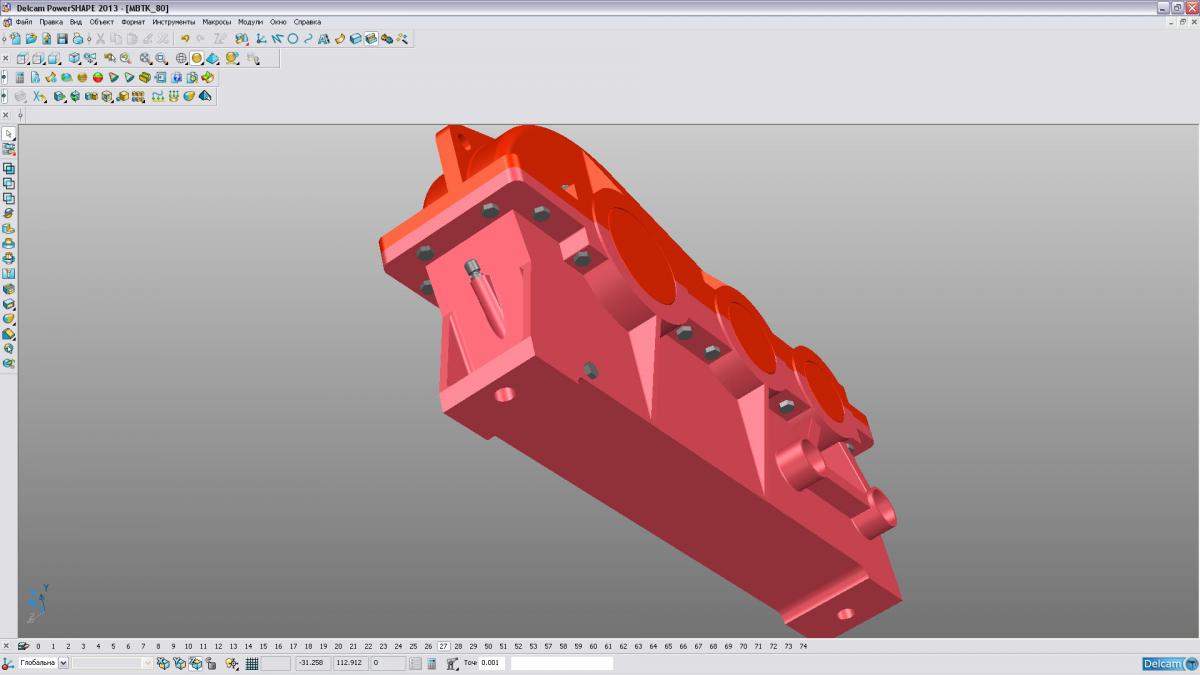Click the calculator icon in solid toolbar
The height and width of the screenshot is (675, 1200).
20,77
